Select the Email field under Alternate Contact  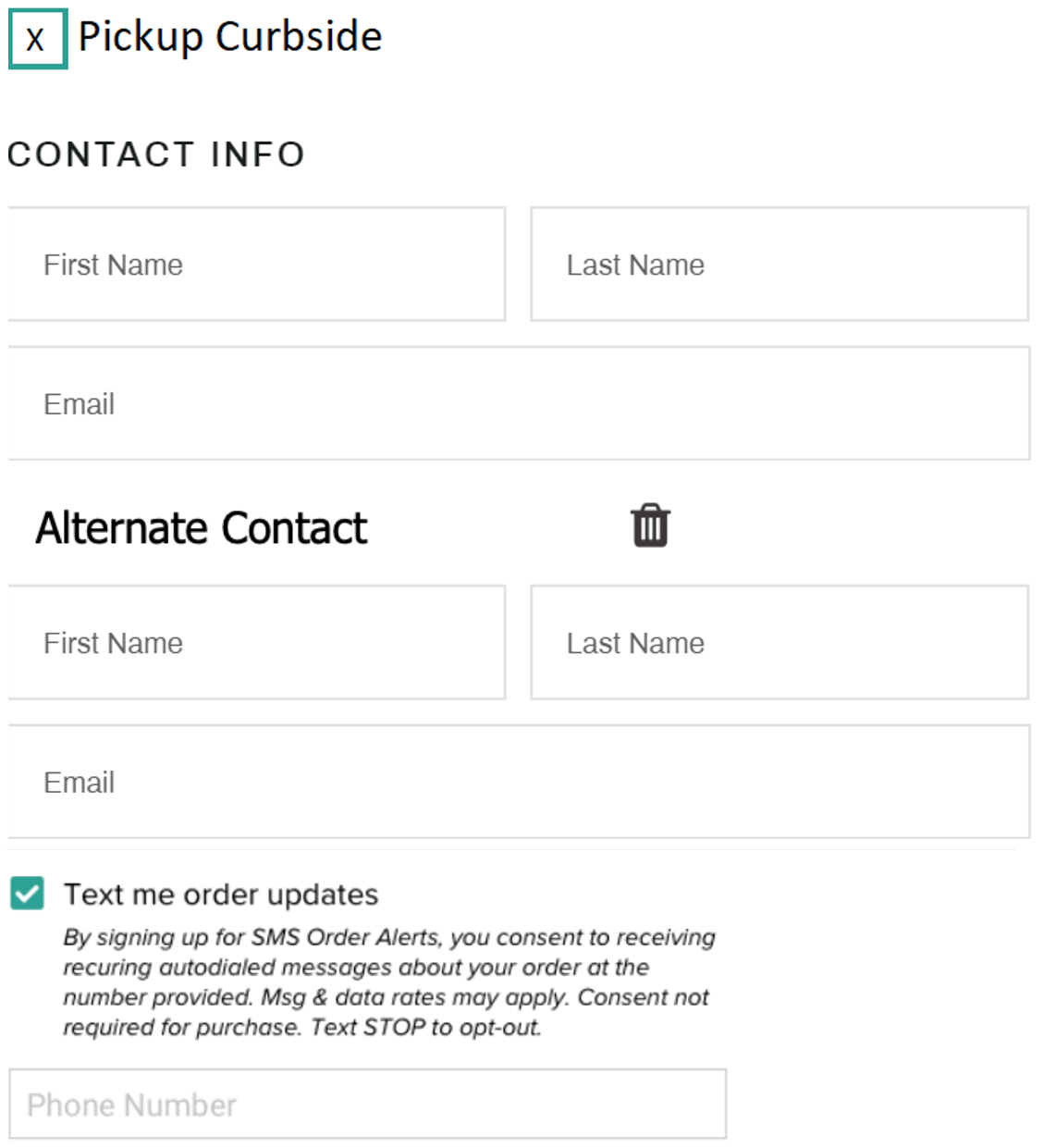pos(518,782)
